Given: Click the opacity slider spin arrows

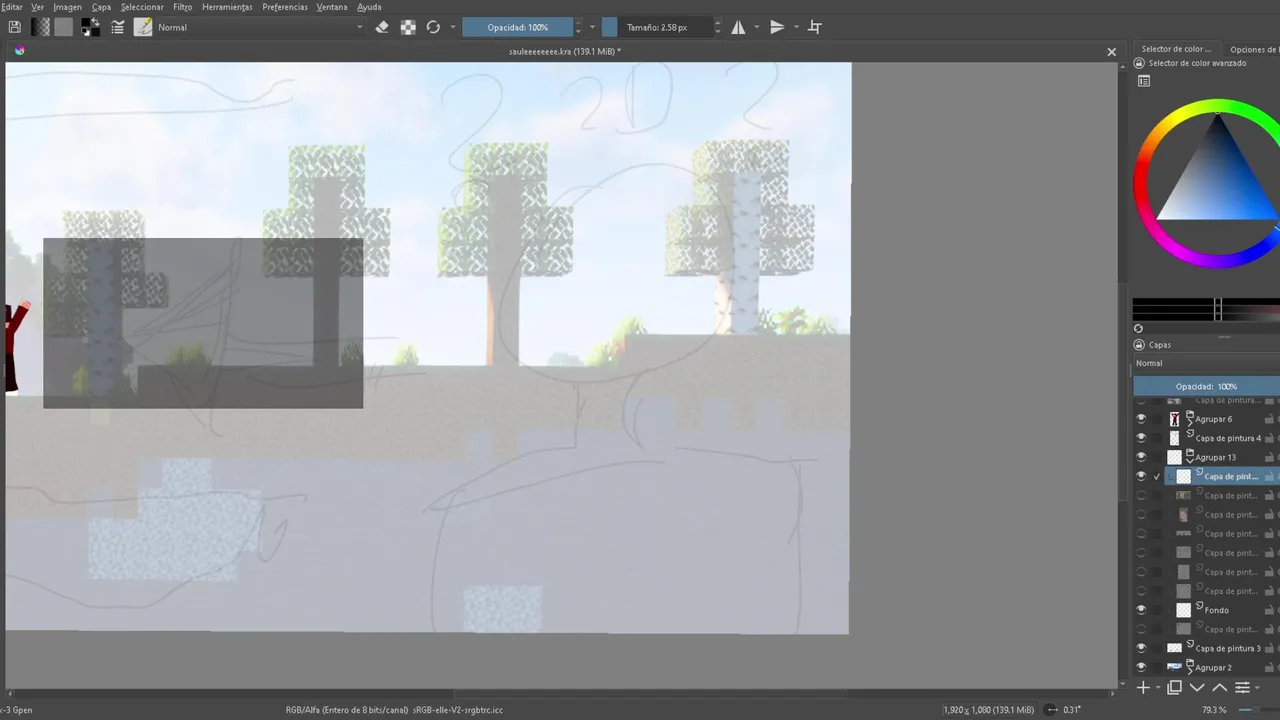Looking at the screenshot, I should click(578, 27).
